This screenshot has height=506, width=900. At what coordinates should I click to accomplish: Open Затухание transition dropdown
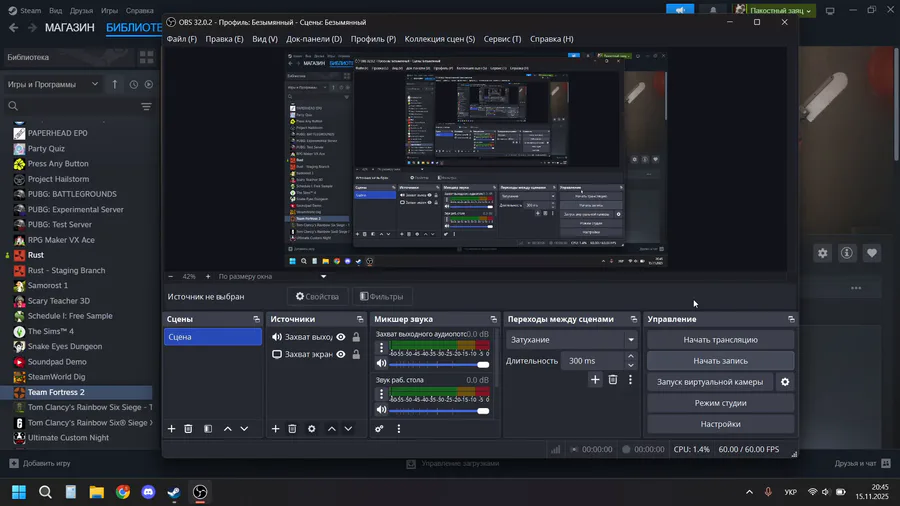point(572,340)
